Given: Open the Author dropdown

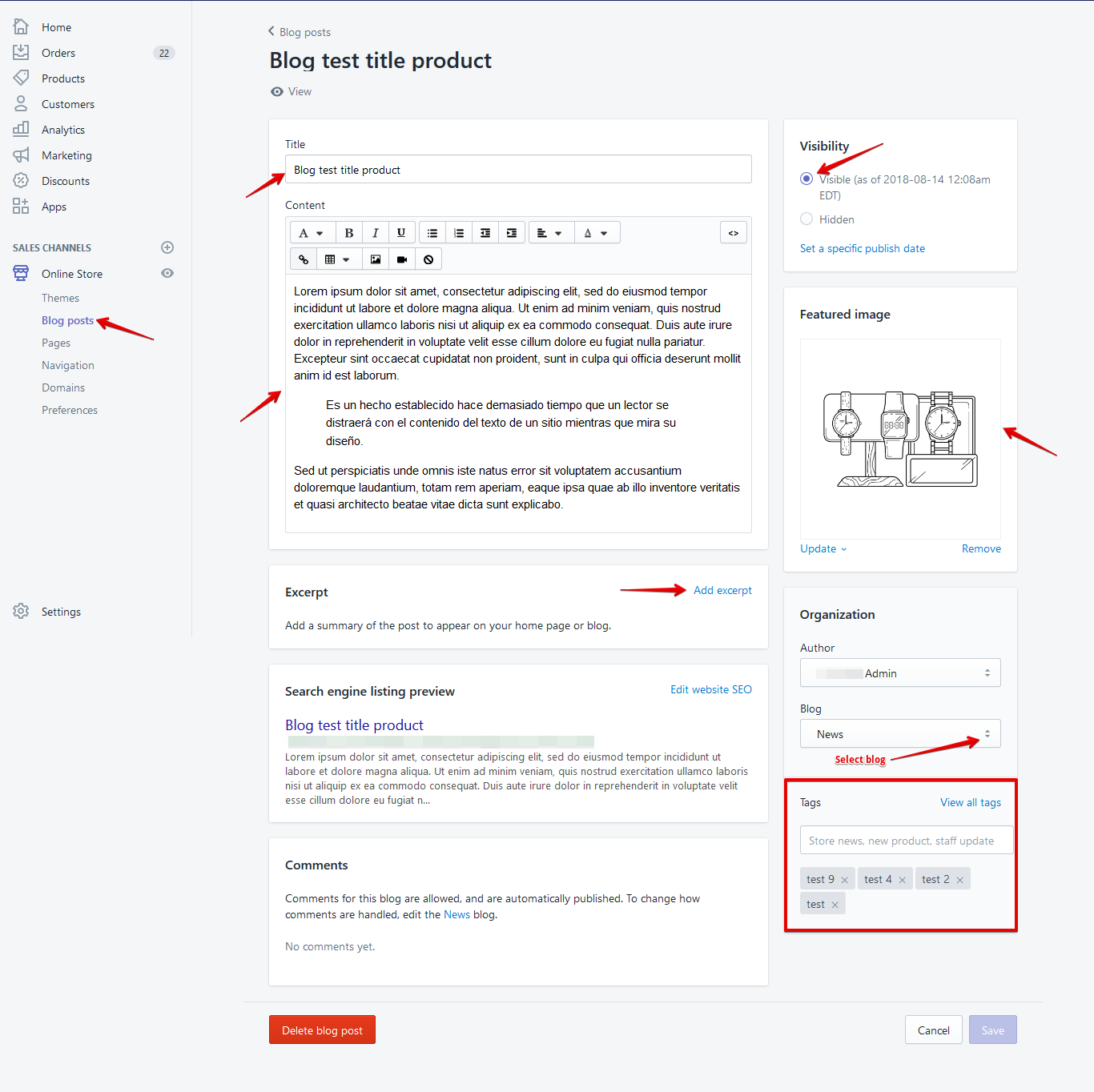Looking at the screenshot, I should [x=899, y=673].
